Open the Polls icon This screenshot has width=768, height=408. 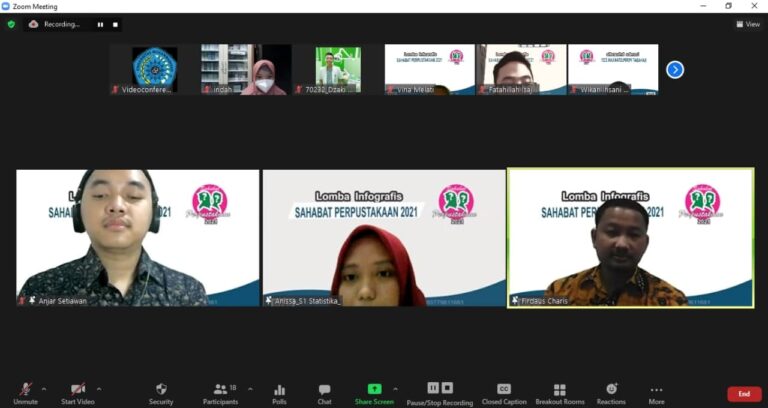coord(280,393)
